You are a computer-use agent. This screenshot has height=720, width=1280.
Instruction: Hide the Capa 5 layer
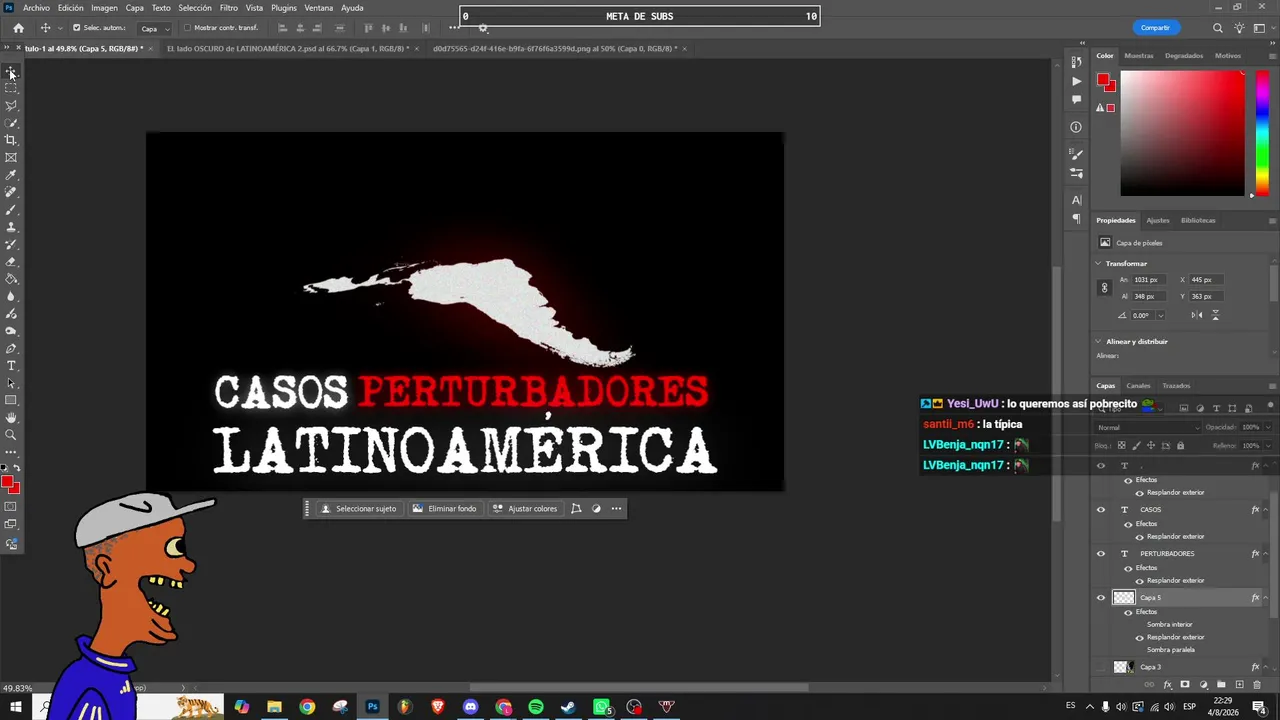tap(1101, 598)
